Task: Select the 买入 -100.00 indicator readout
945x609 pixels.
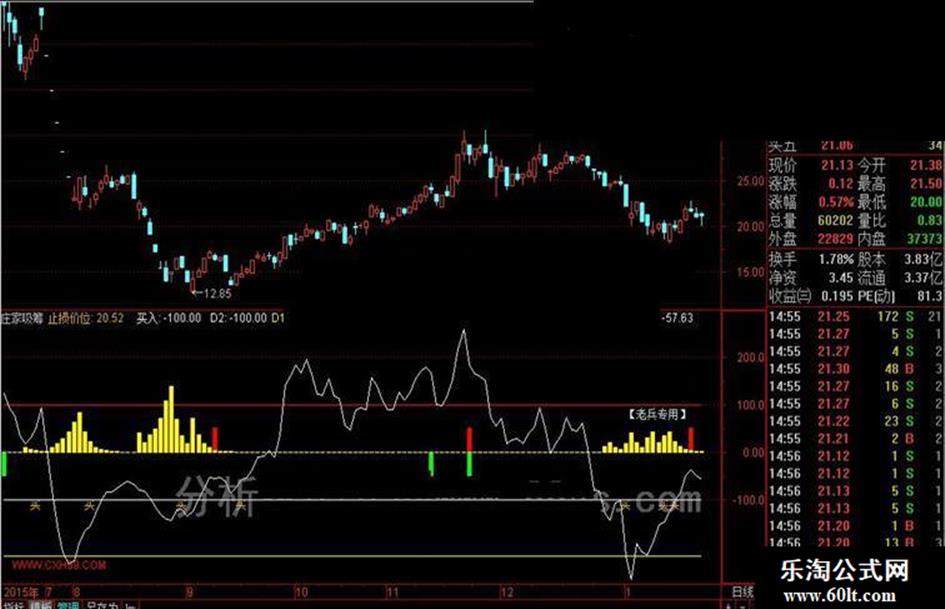Action: pyautogui.click(x=169, y=318)
